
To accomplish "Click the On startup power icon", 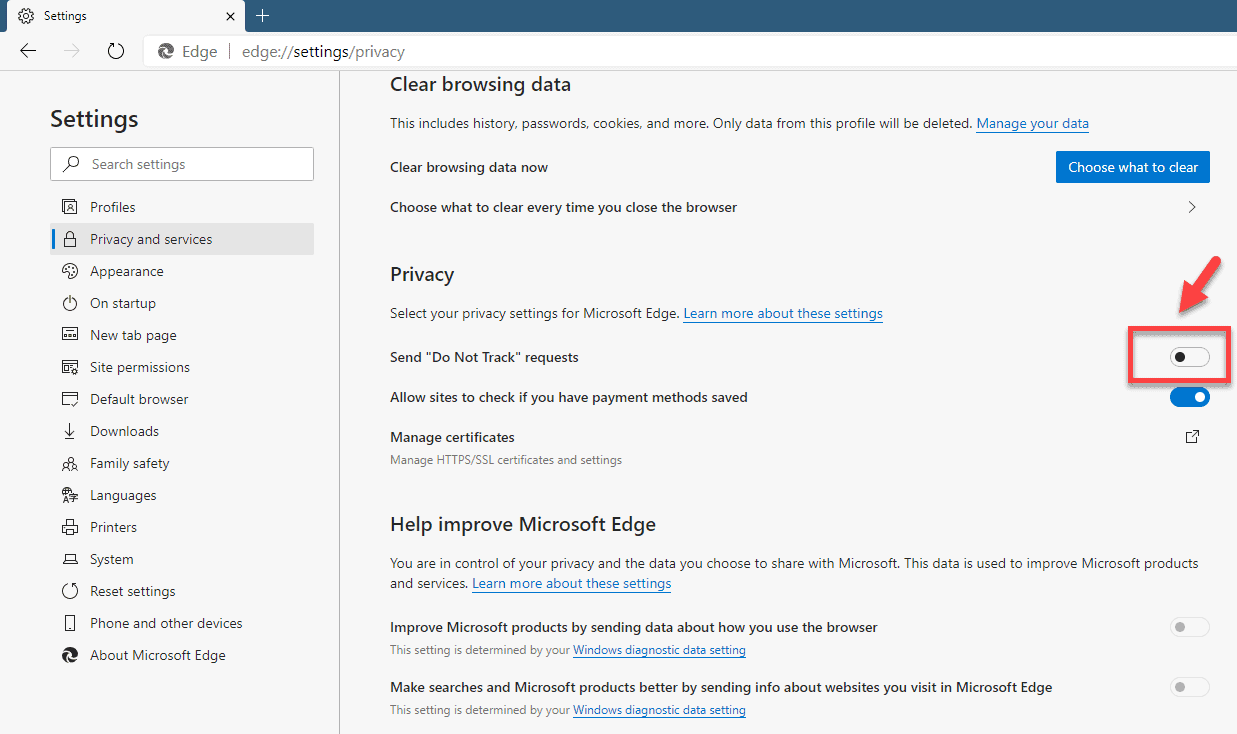I will pos(70,303).
